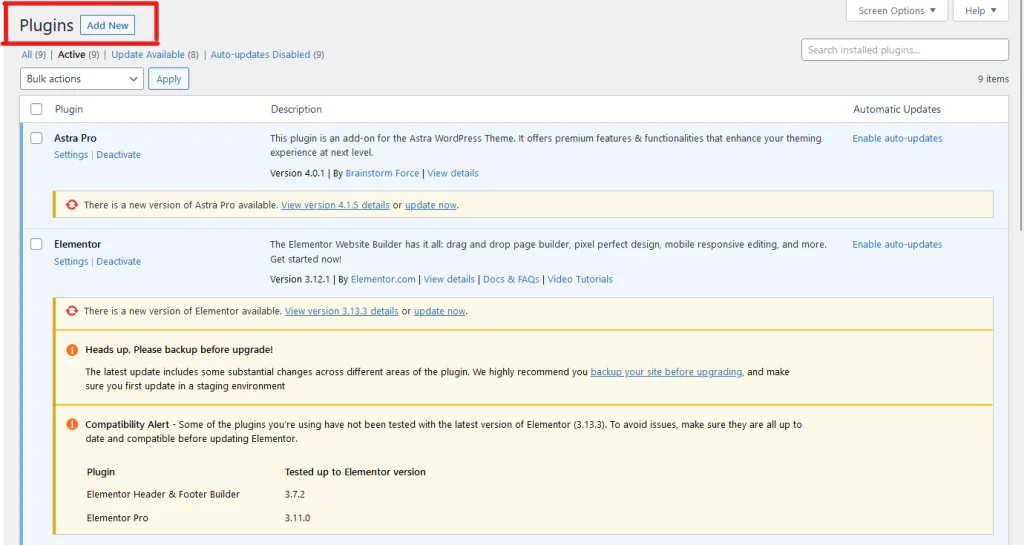Click the Plugins page heading
1024x545 pixels.
click(x=46, y=25)
